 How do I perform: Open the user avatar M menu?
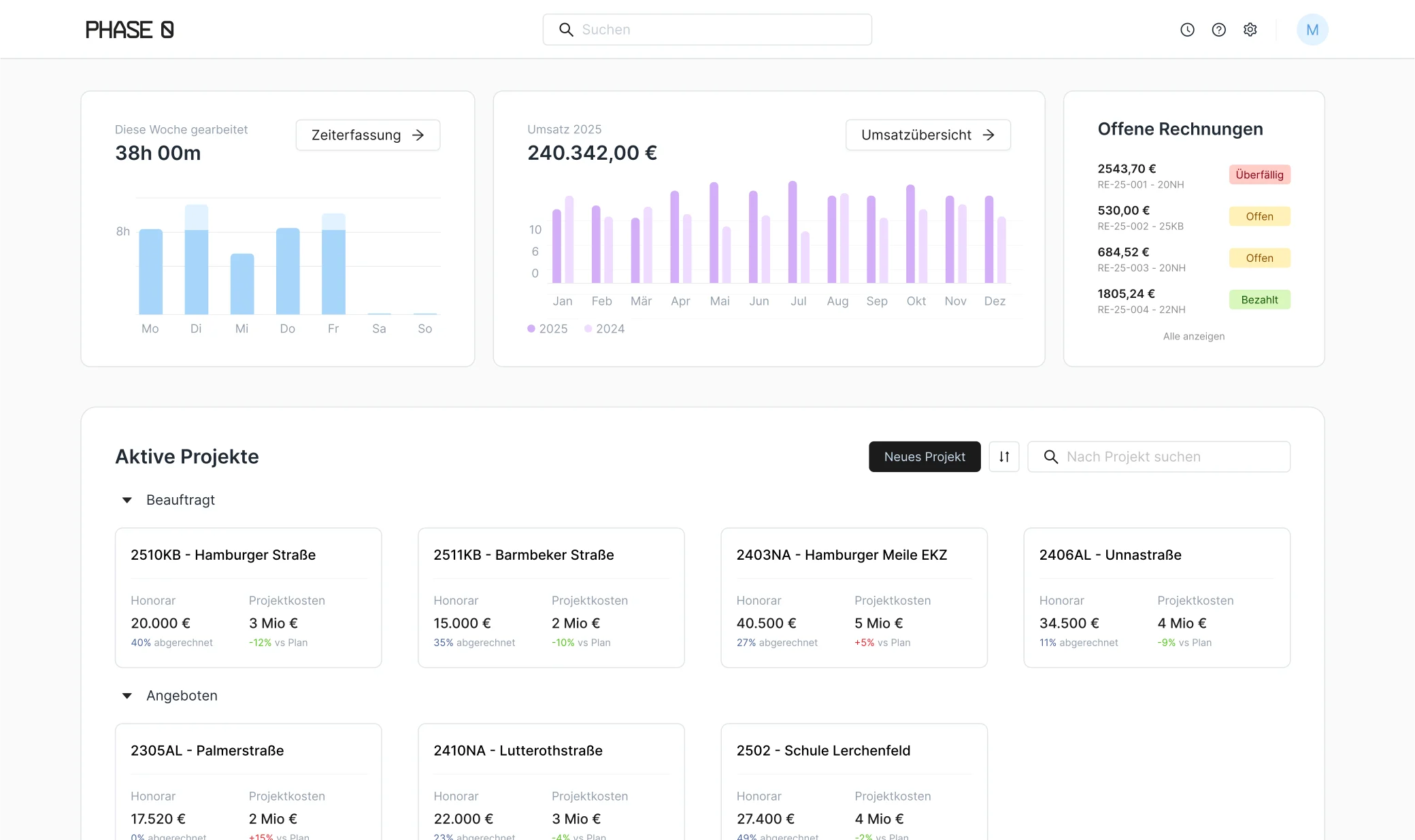pos(1312,29)
